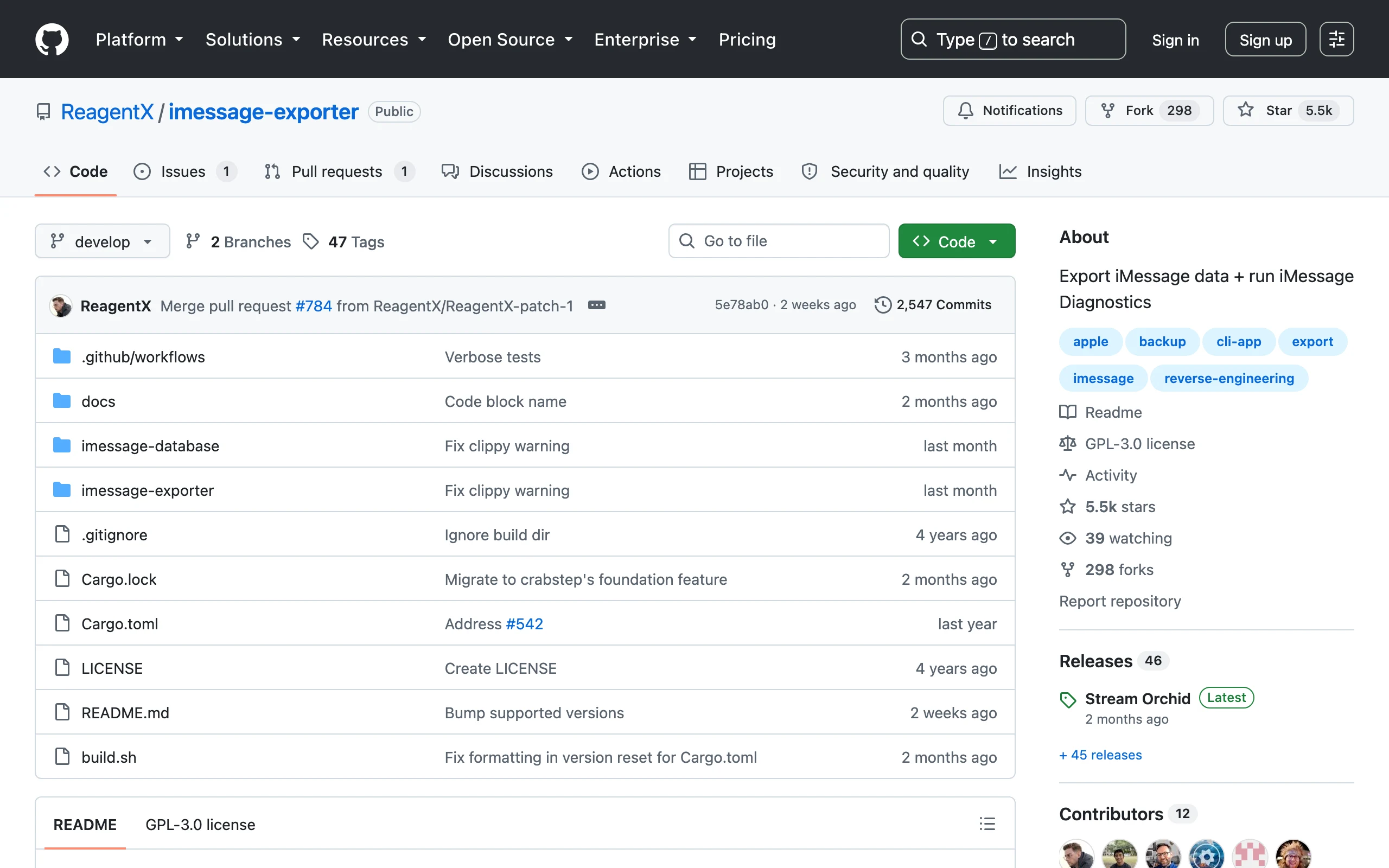Open the imessage-exporter folder
The width and height of the screenshot is (1389, 868).
pos(148,490)
